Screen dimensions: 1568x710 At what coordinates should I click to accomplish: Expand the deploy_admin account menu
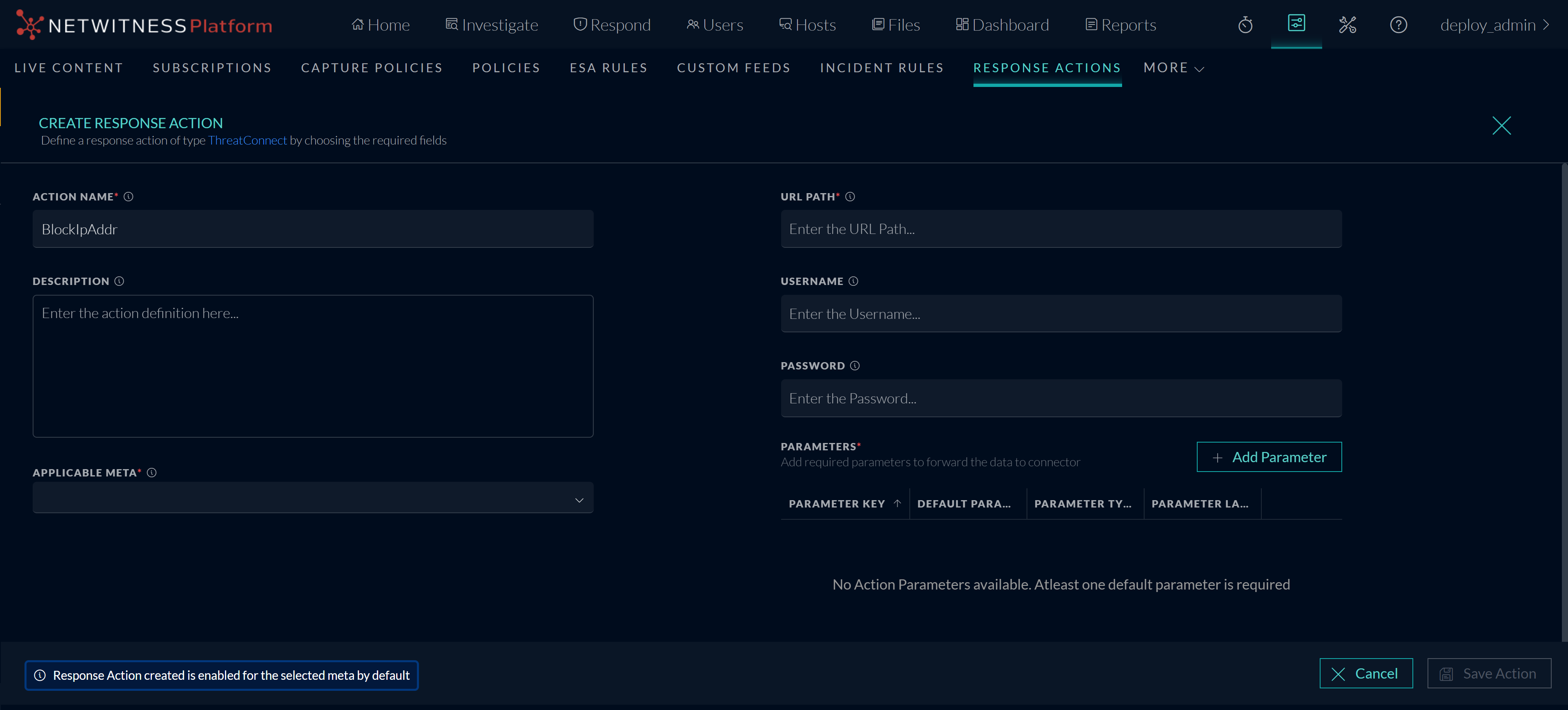tap(1495, 25)
